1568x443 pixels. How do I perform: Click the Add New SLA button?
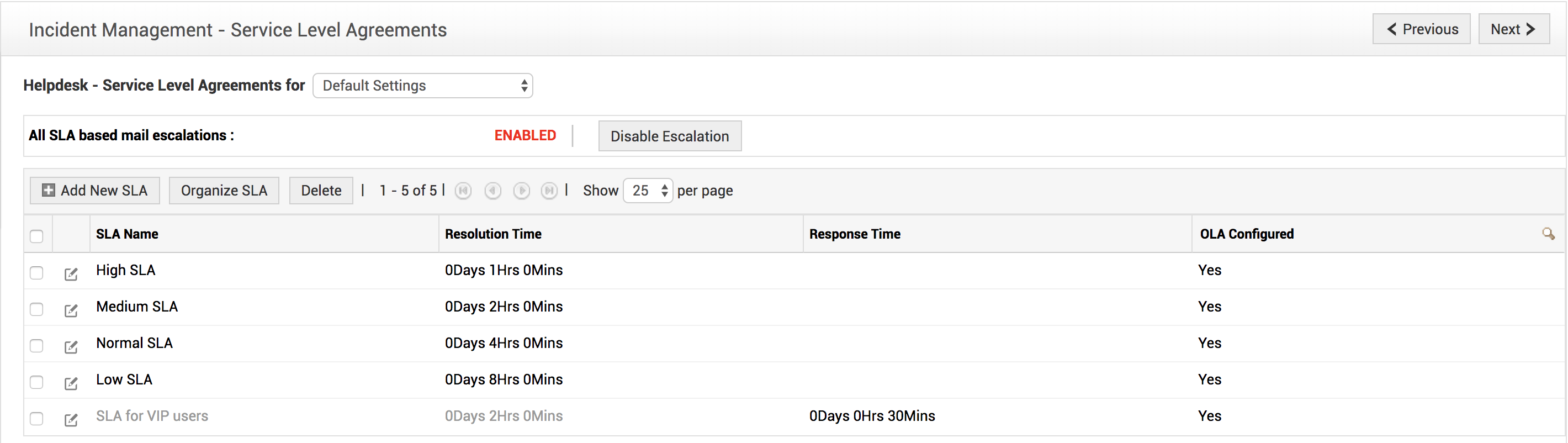tap(95, 191)
